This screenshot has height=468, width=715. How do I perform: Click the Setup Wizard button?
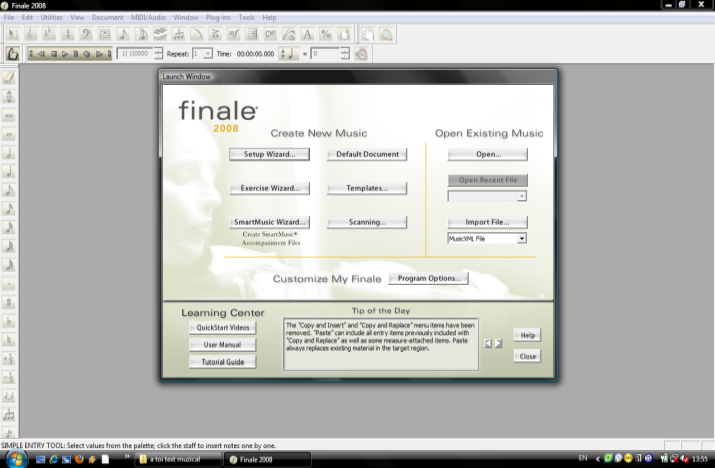(269, 154)
